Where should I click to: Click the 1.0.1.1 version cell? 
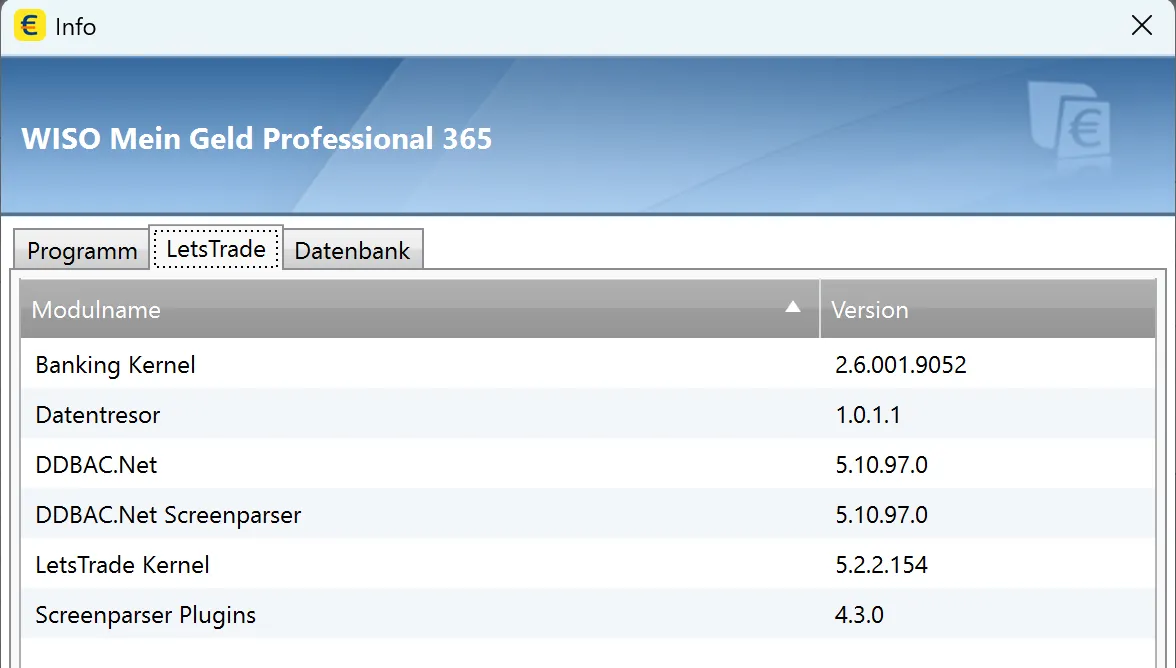coord(868,415)
